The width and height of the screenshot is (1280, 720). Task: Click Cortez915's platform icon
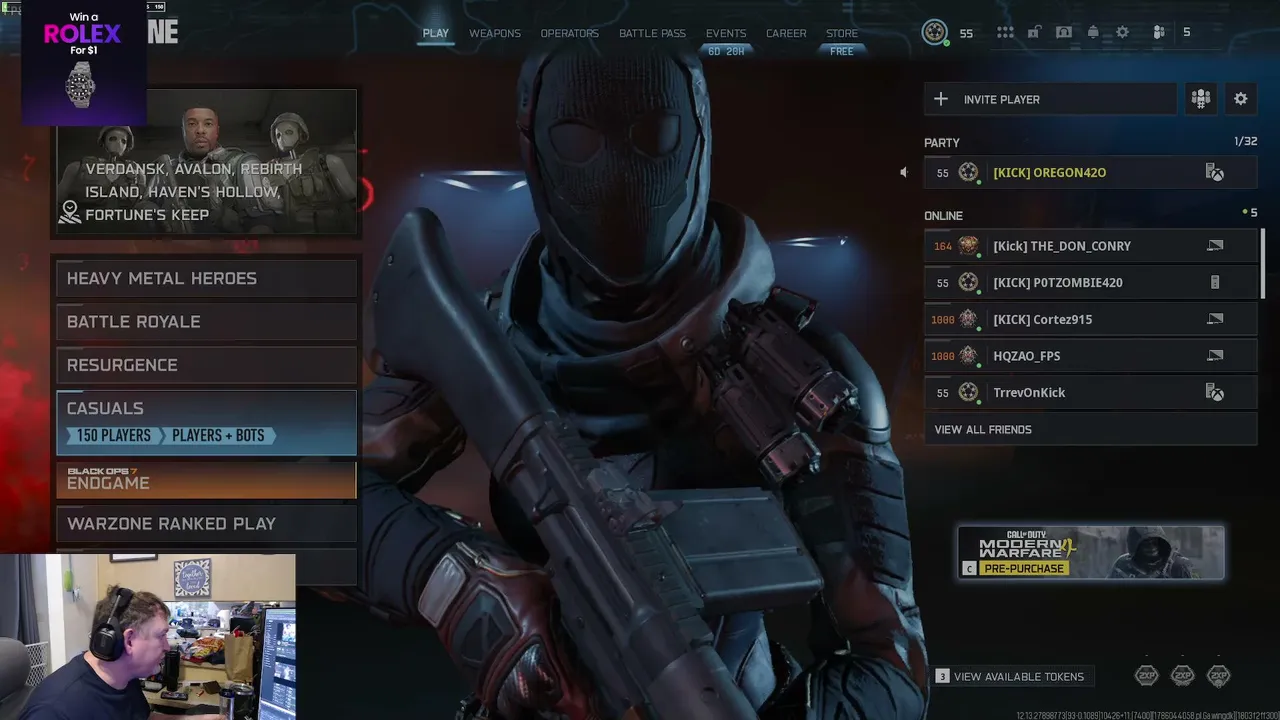(x=1215, y=319)
